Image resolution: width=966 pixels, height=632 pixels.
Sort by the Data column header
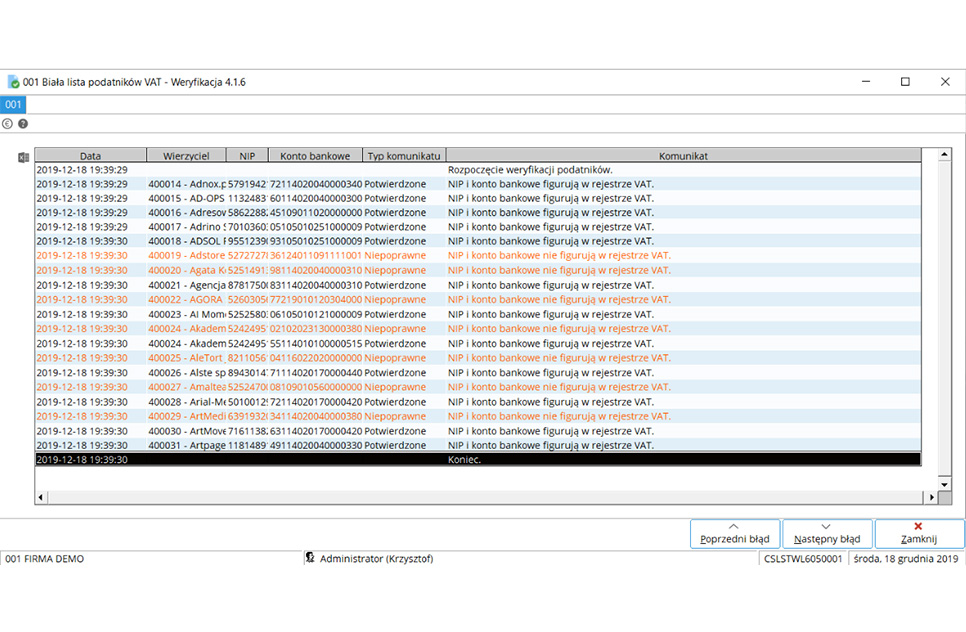tap(90, 156)
